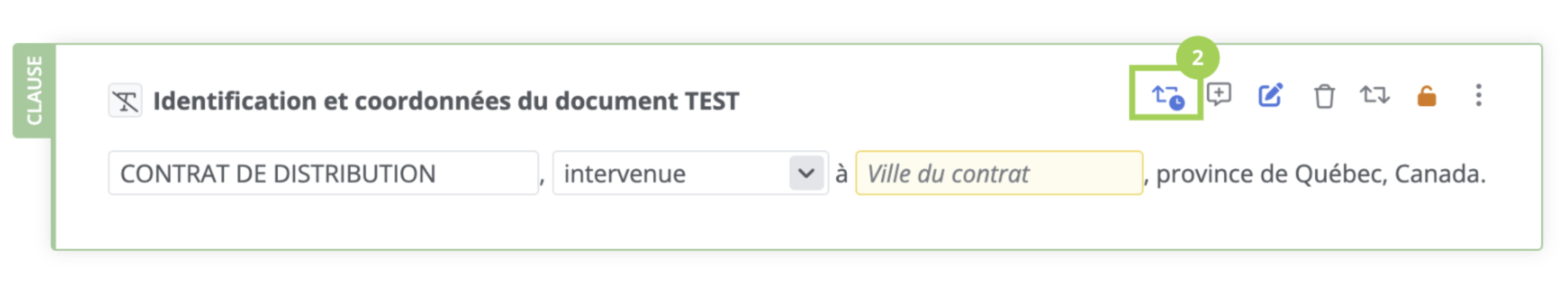
Task: Focus the "Ville du contrat" input field
Action: pyautogui.click(x=998, y=174)
